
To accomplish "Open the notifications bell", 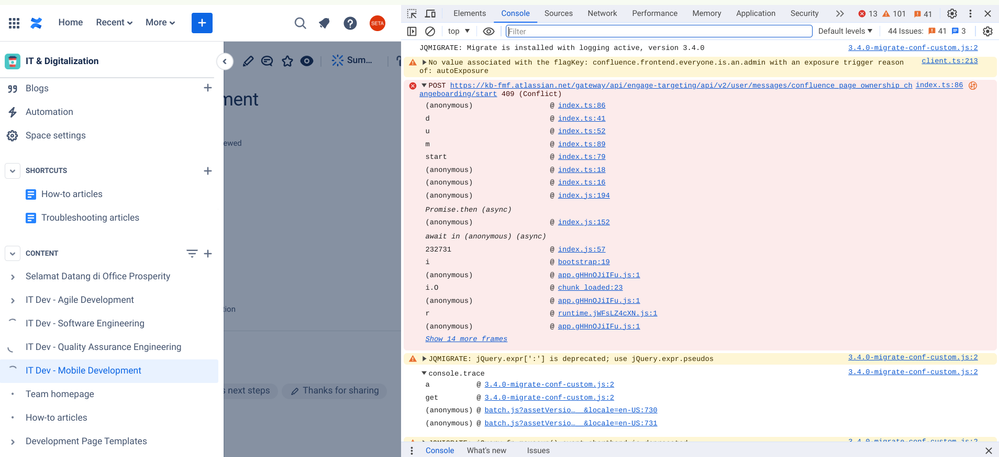I will [324, 23].
